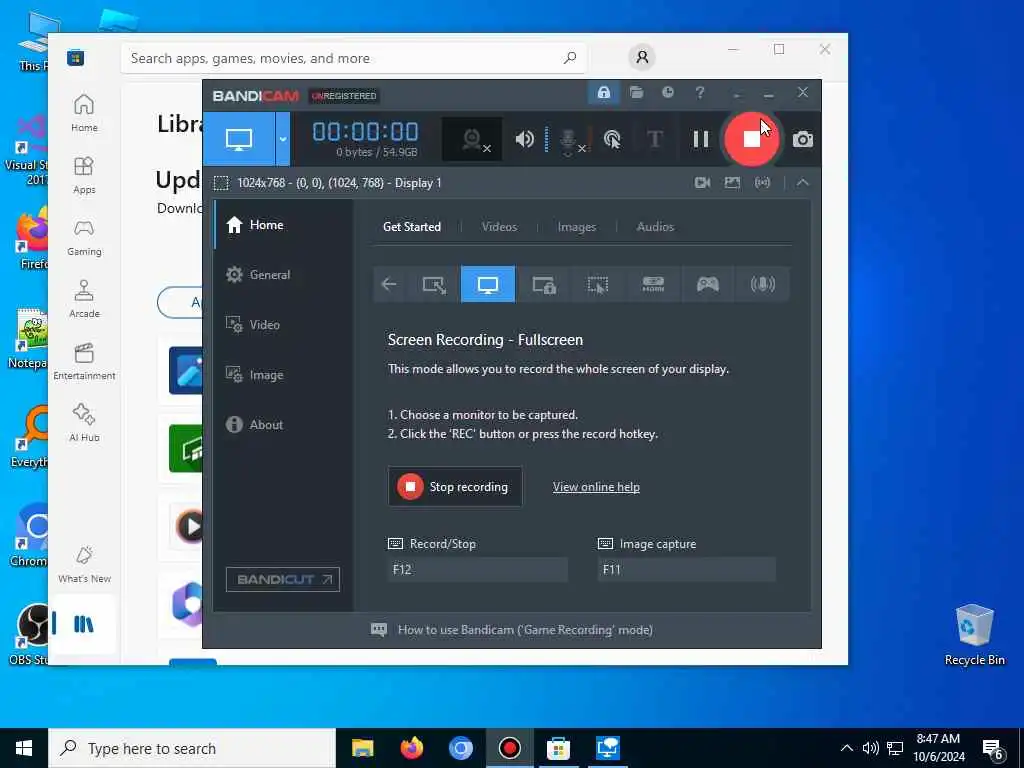
Task: Select game recording mode gamepad icon
Action: tap(708, 284)
